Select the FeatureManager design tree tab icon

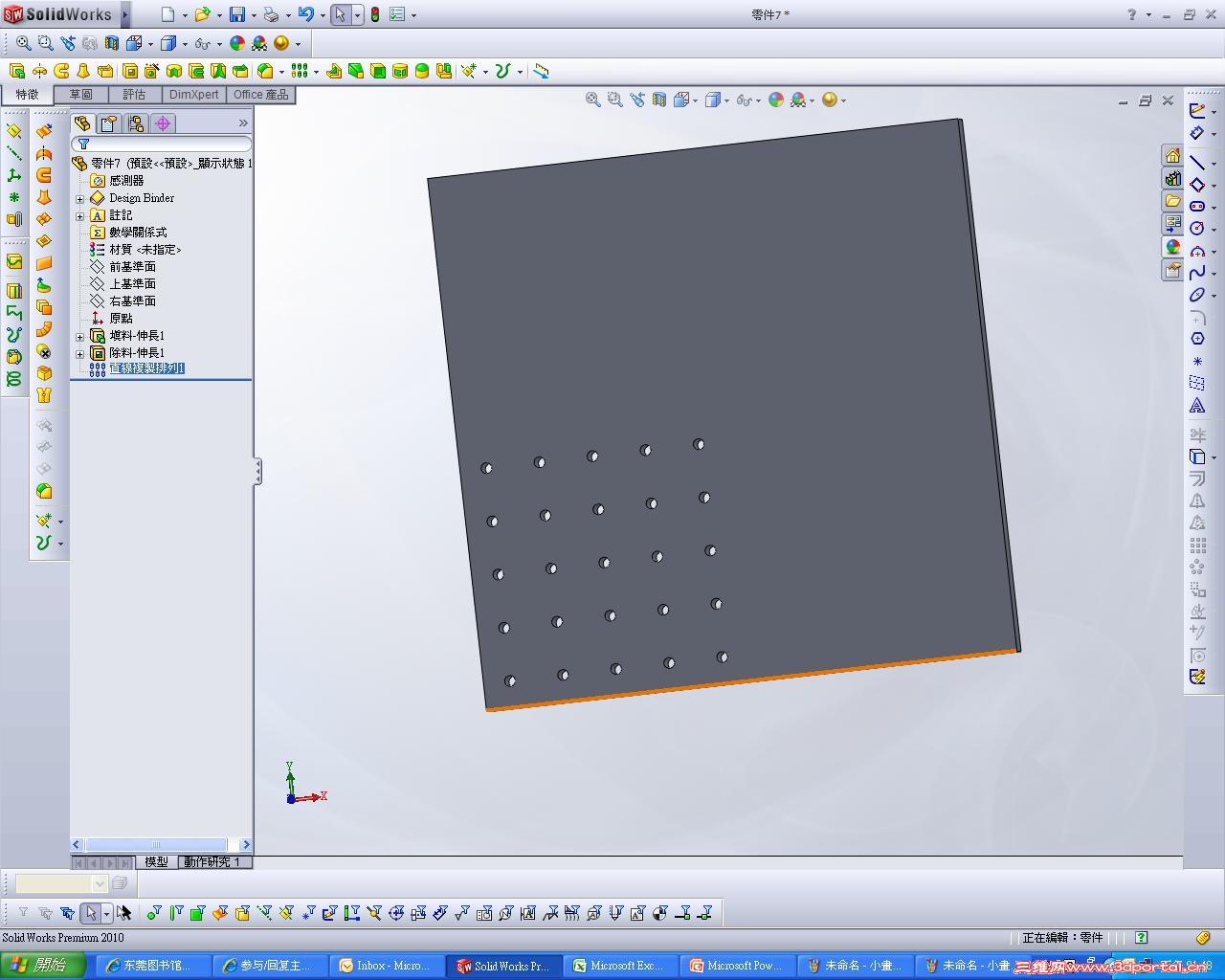tap(82, 123)
